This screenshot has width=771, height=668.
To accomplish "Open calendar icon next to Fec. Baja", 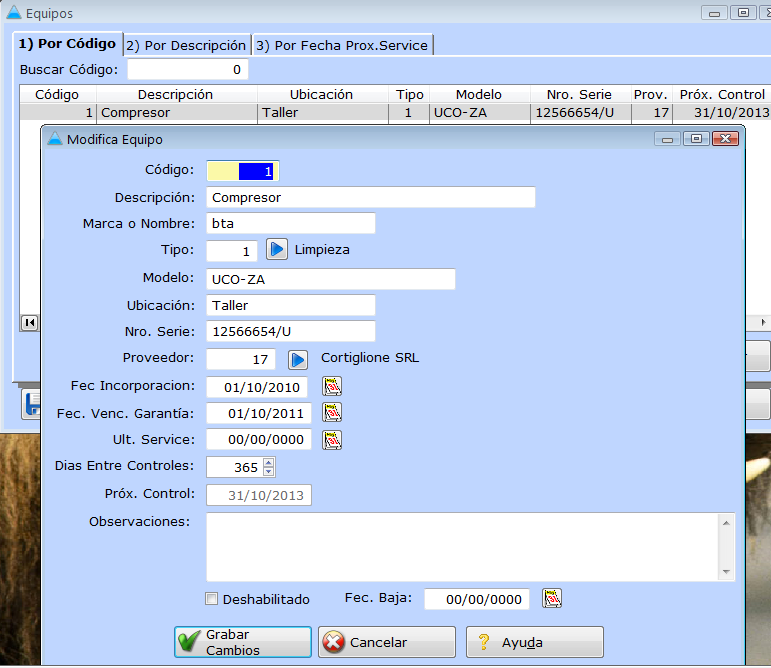I will [x=552, y=599].
